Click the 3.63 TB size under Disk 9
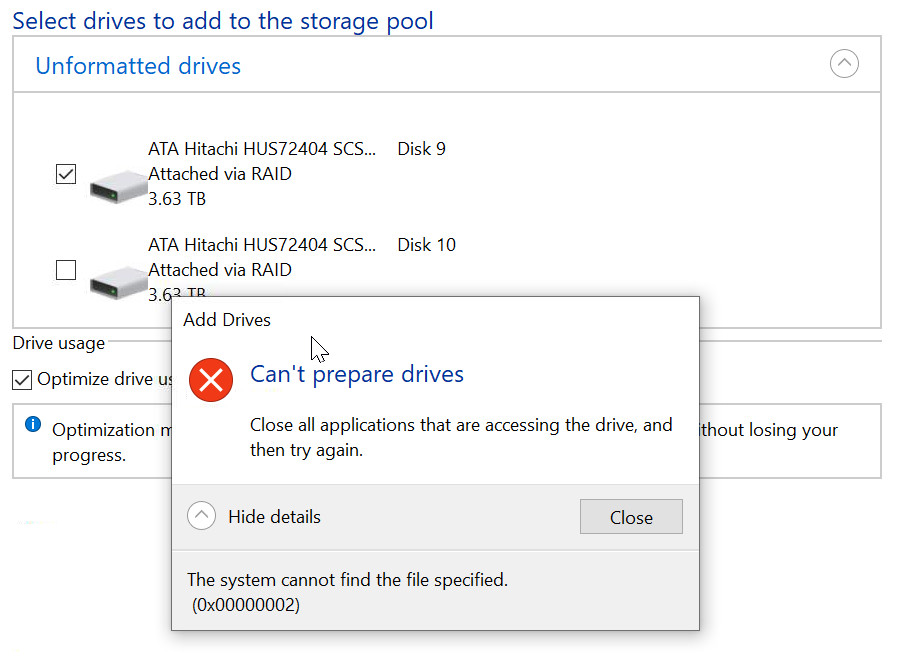Screen dimensions: 898x661 (177, 198)
